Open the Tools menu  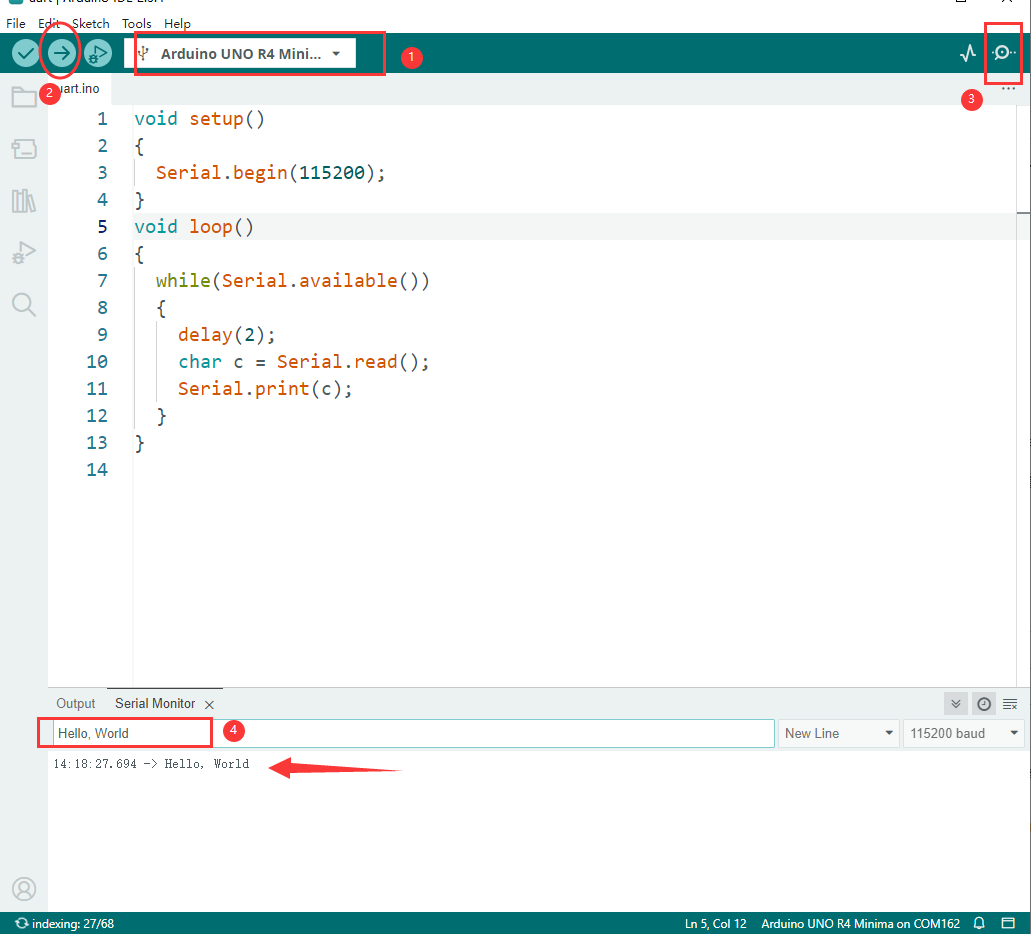click(x=136, y=24)
